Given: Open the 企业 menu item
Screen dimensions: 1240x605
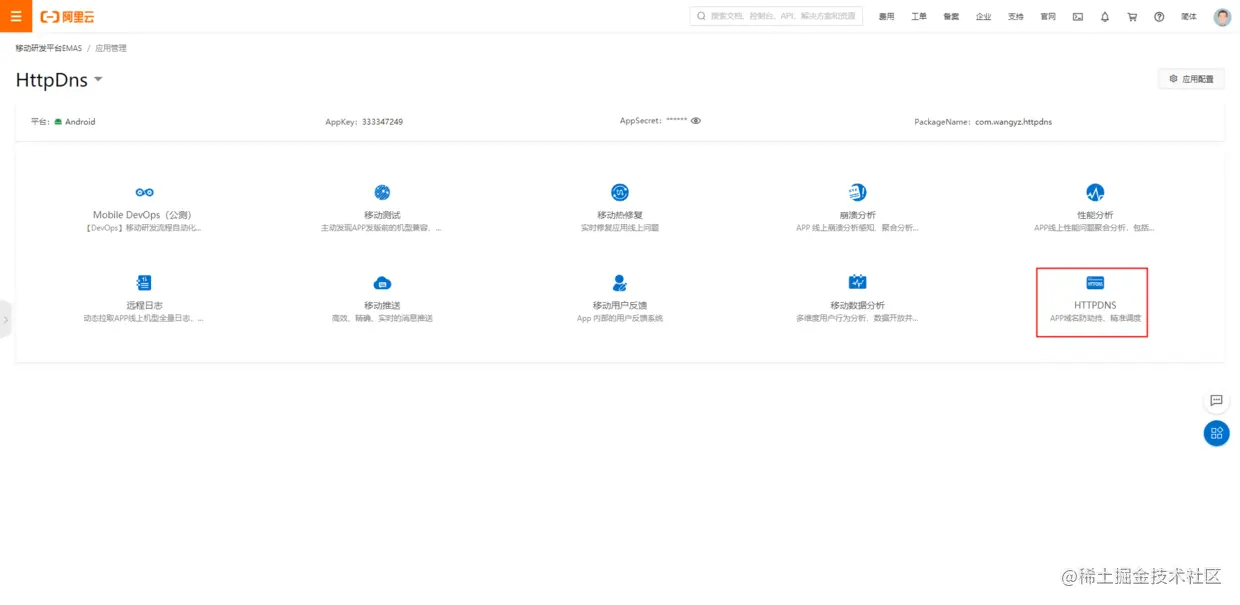Looking at the screenshot, I should (x=984, y=17).
